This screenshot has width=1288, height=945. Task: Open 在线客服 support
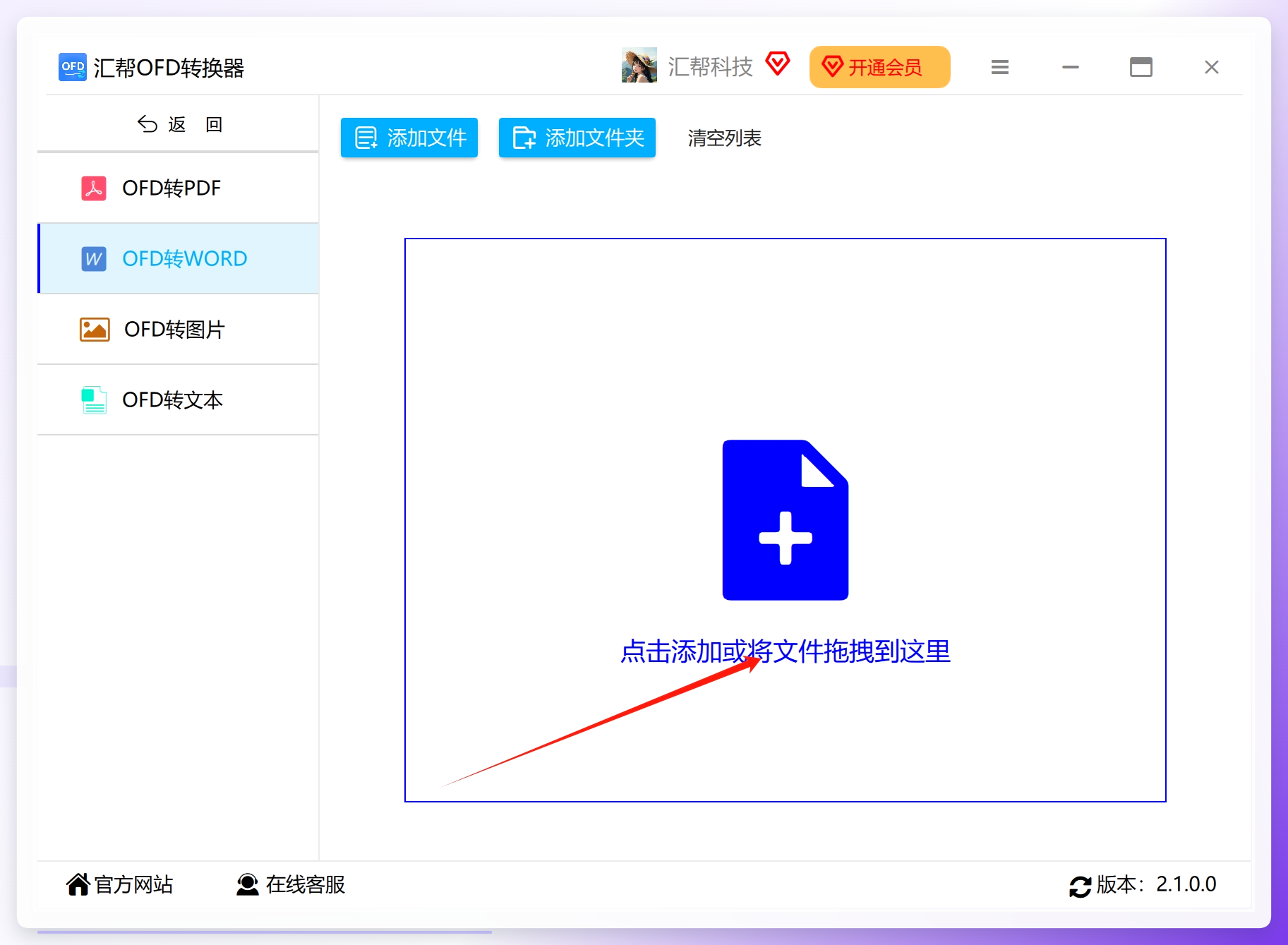(291, 884)
